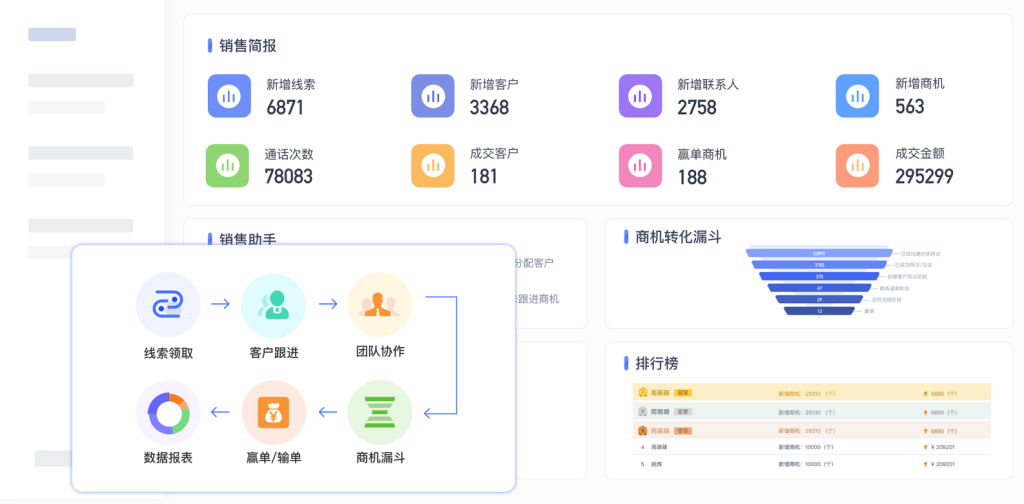Select the rank 4 leaderboard row

812,447
